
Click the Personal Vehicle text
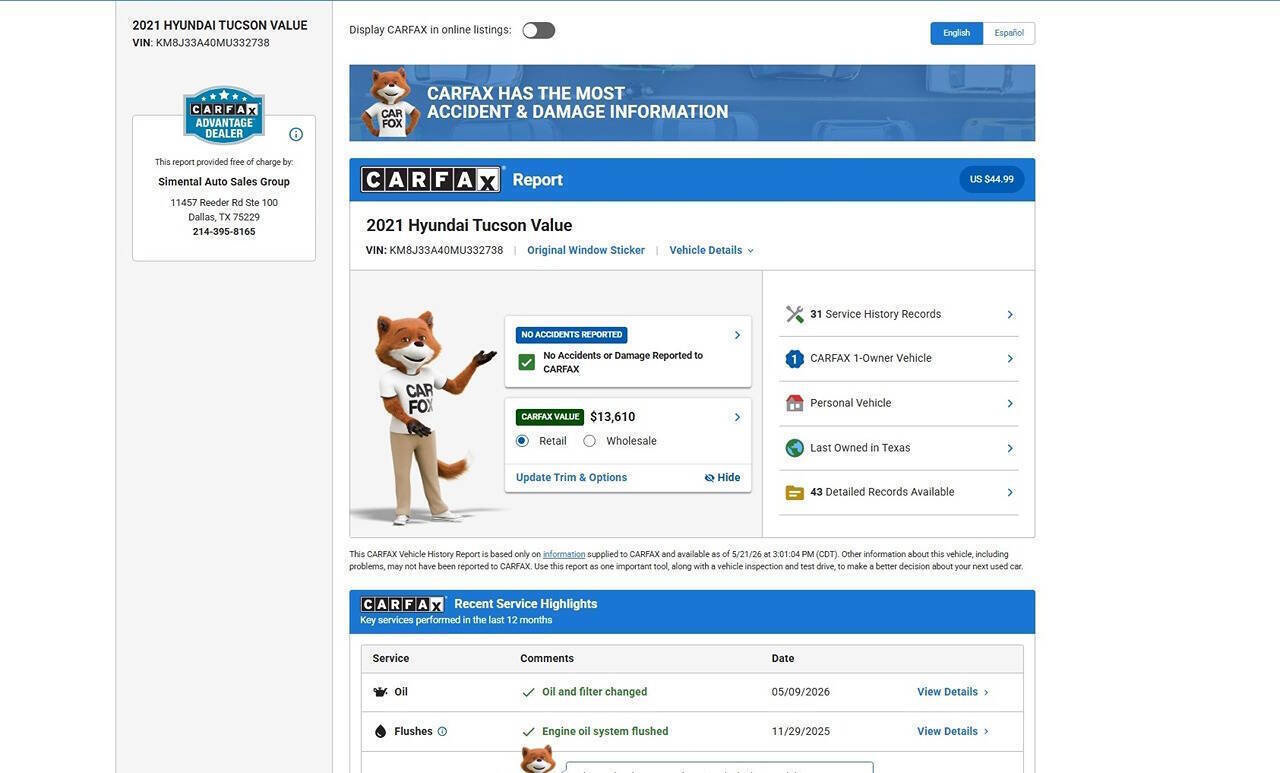[851, 403]
